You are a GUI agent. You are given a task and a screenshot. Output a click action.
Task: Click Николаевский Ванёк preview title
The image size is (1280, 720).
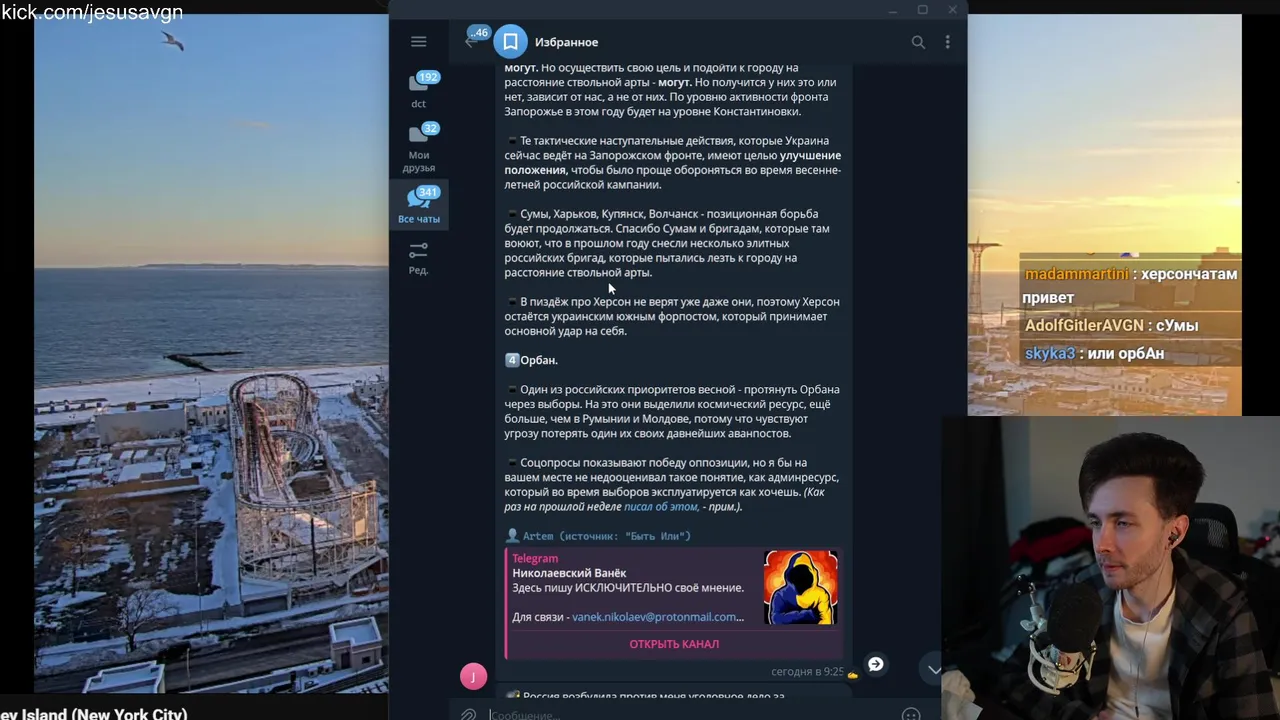[x=569, y=573]
